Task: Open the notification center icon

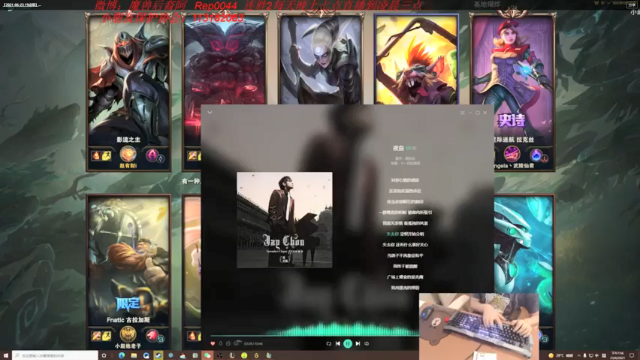Action: (x=632, y=356)
